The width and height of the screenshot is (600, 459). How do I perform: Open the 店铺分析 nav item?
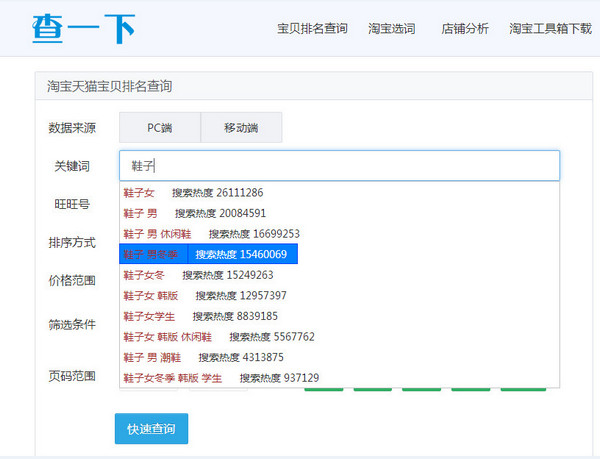(x=465, y=29)
